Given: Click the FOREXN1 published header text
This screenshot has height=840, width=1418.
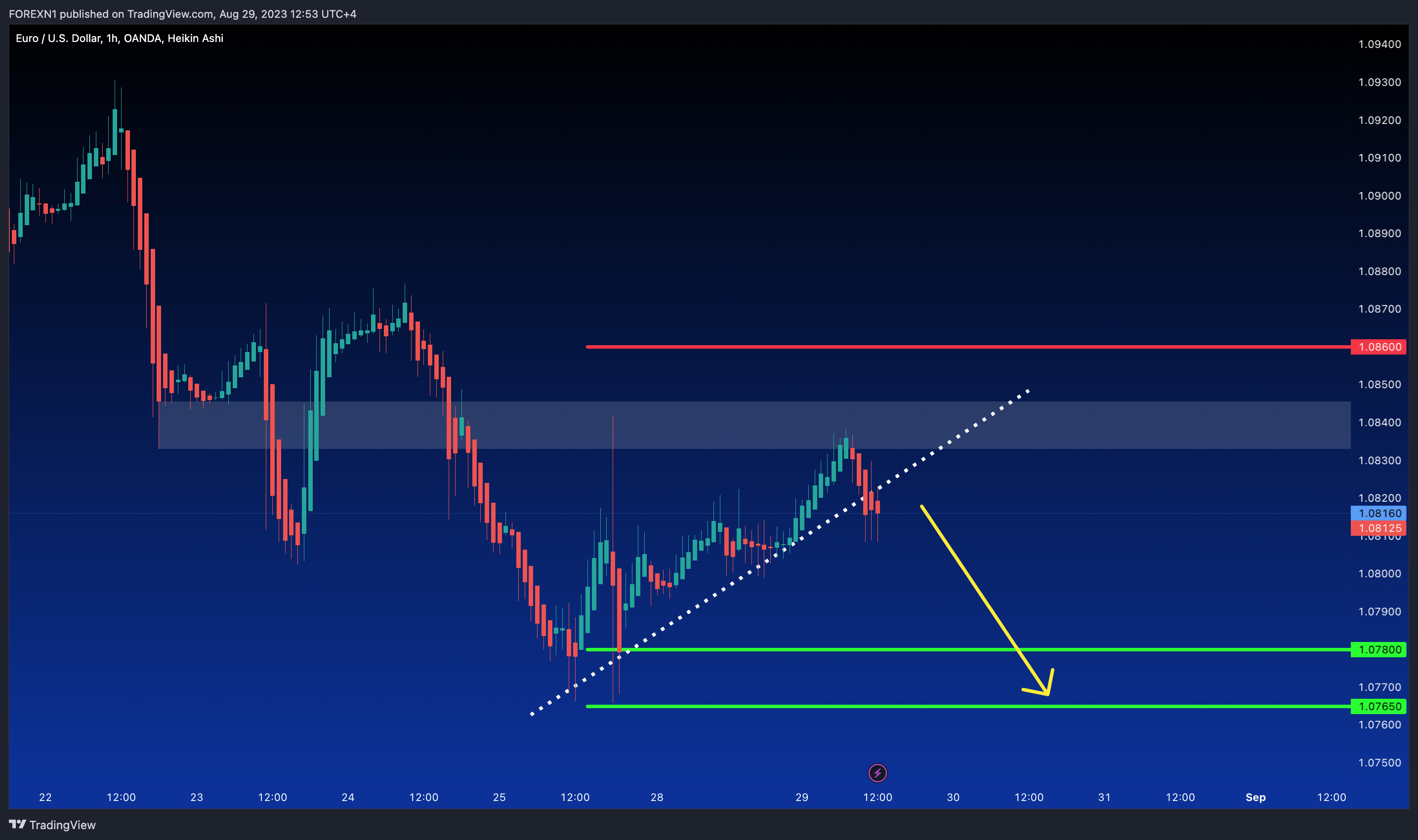Looking at the screenshot, I should [182, 14].
